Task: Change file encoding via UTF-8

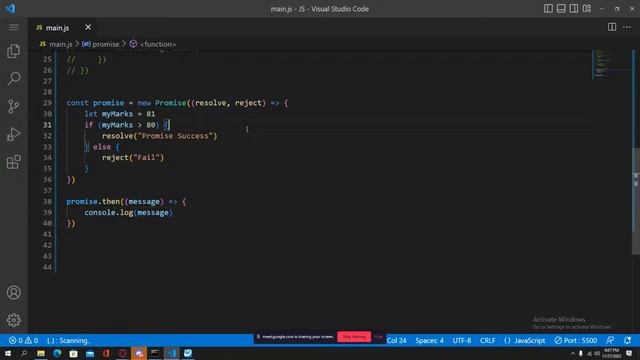Action: pos(462,340)
